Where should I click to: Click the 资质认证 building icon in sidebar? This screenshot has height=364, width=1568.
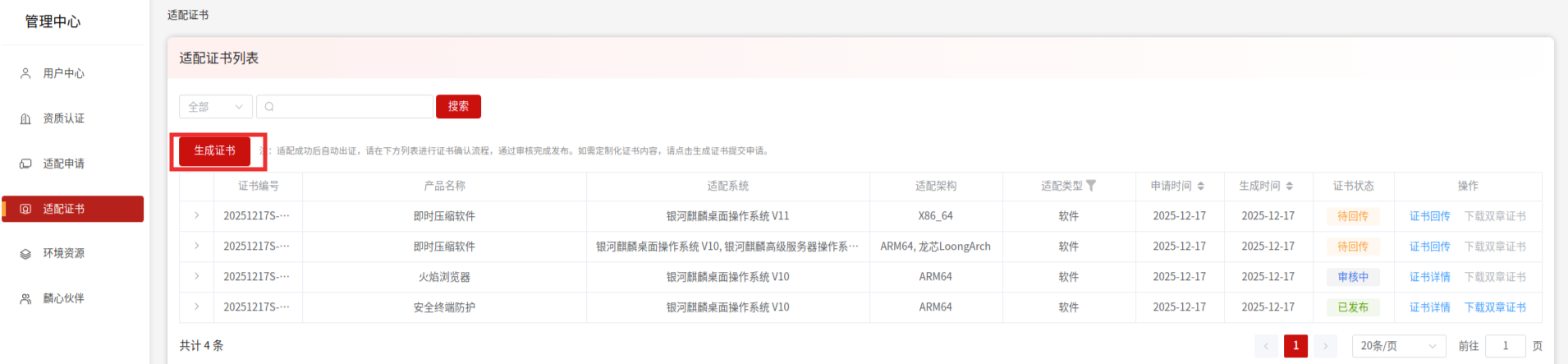(x=25, y=118)
